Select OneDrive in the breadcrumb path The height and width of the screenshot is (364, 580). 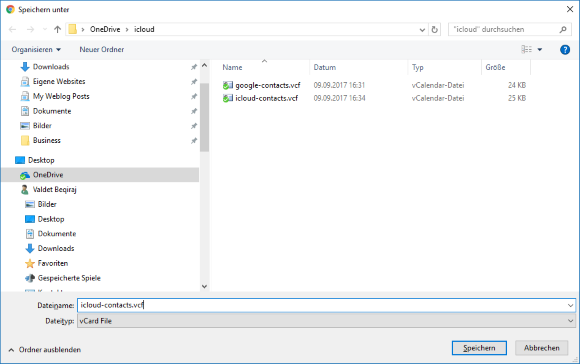pyautogui.click(x=105, y=29)
